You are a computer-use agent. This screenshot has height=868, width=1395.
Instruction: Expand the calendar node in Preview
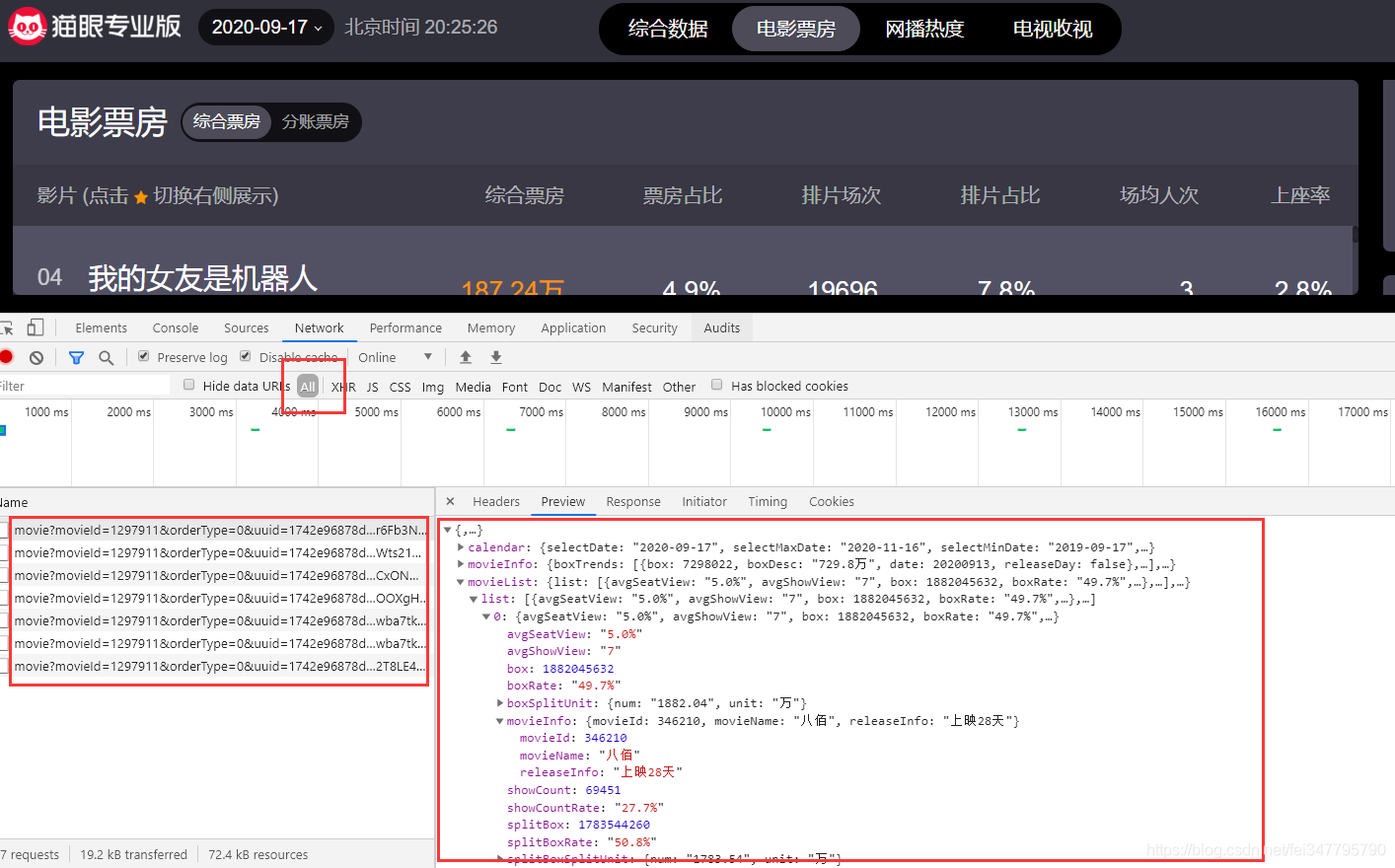tap(460, 545)
